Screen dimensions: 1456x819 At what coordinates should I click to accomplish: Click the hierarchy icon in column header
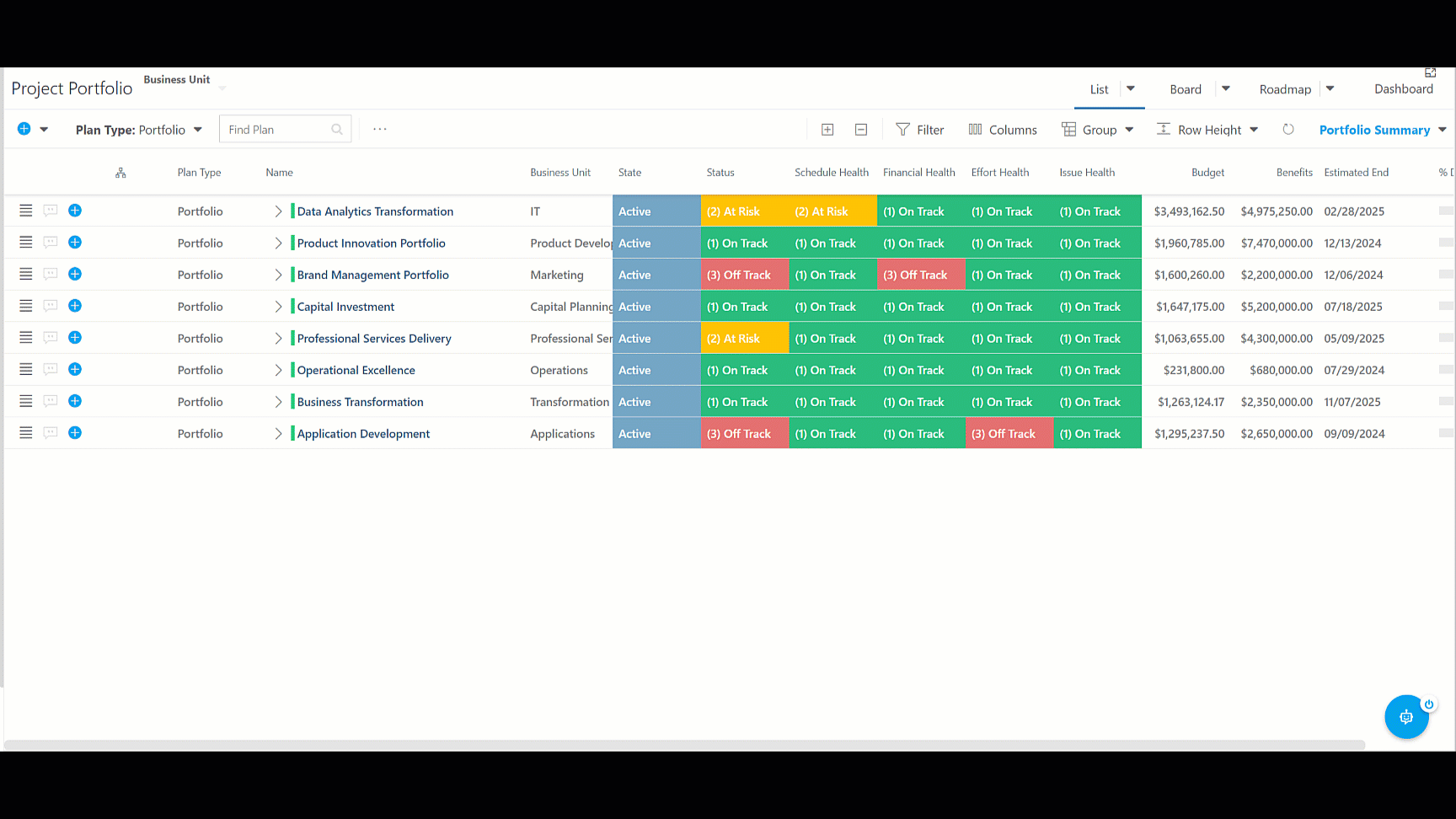point(120,173)
